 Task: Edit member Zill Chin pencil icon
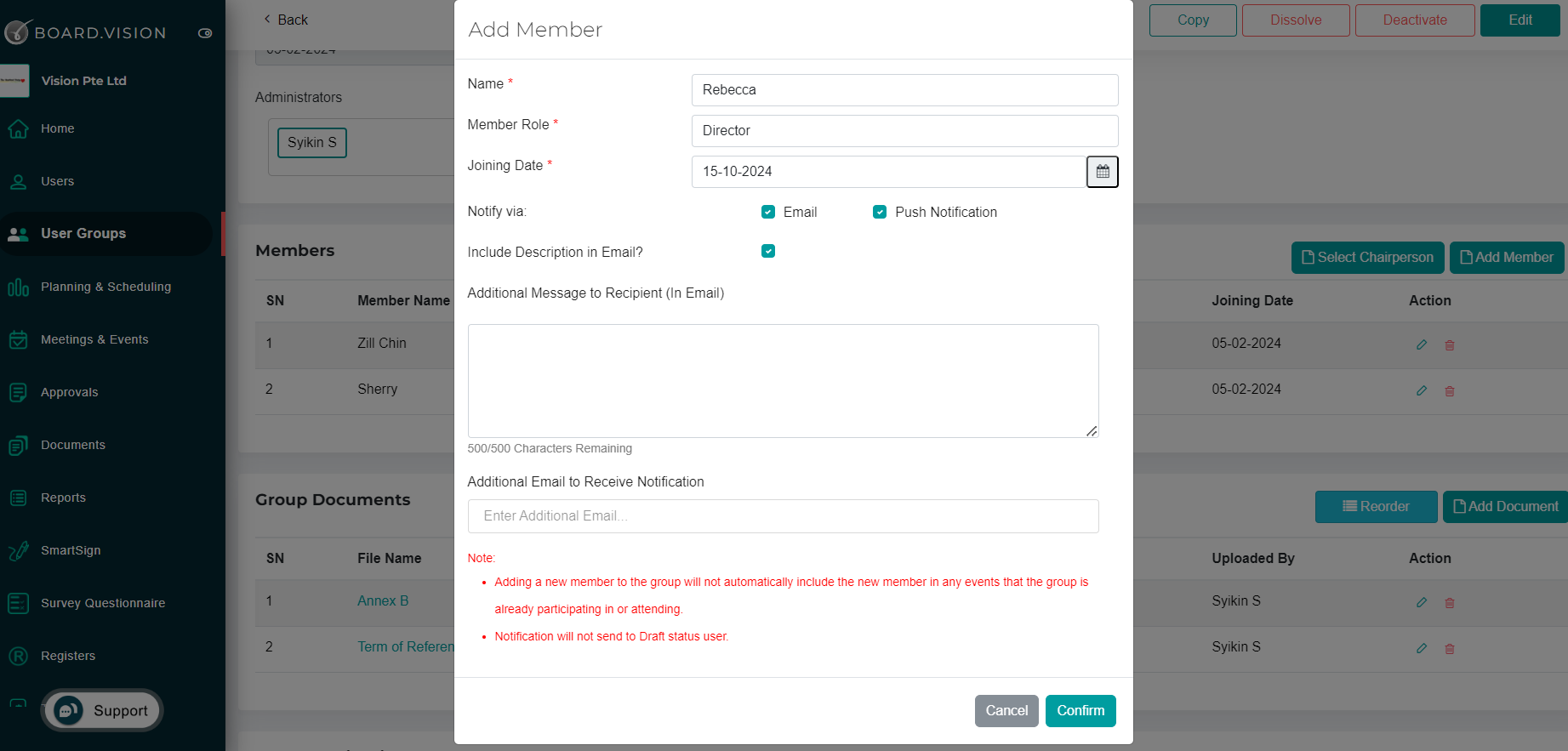point(1422,344)
